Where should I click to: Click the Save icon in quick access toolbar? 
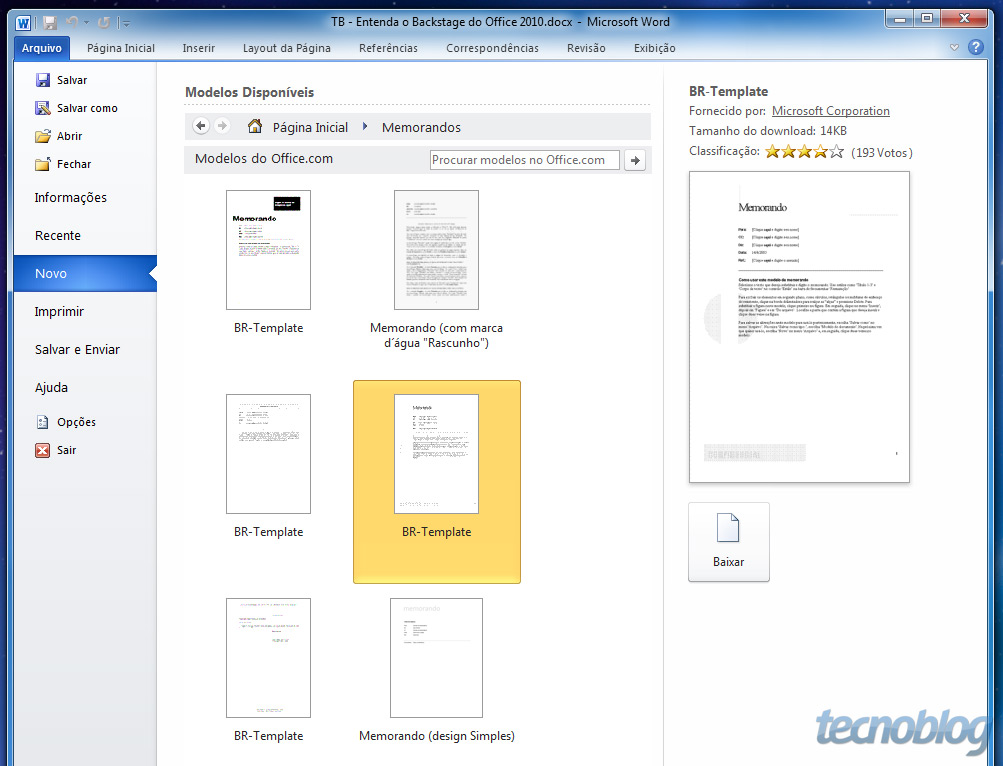pyautogui.click(x=50, y=22)
